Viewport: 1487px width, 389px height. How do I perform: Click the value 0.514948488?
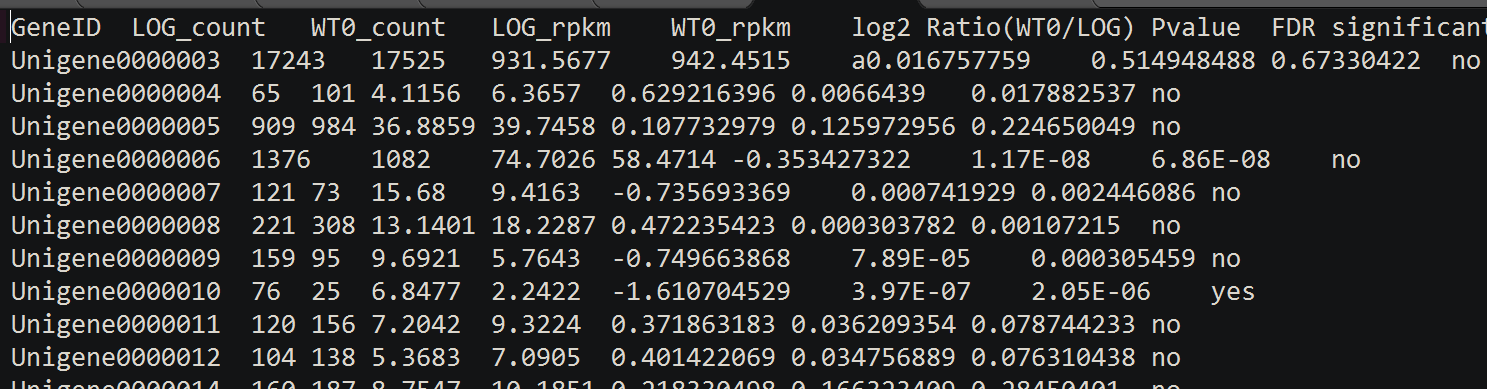point(1173,60)
